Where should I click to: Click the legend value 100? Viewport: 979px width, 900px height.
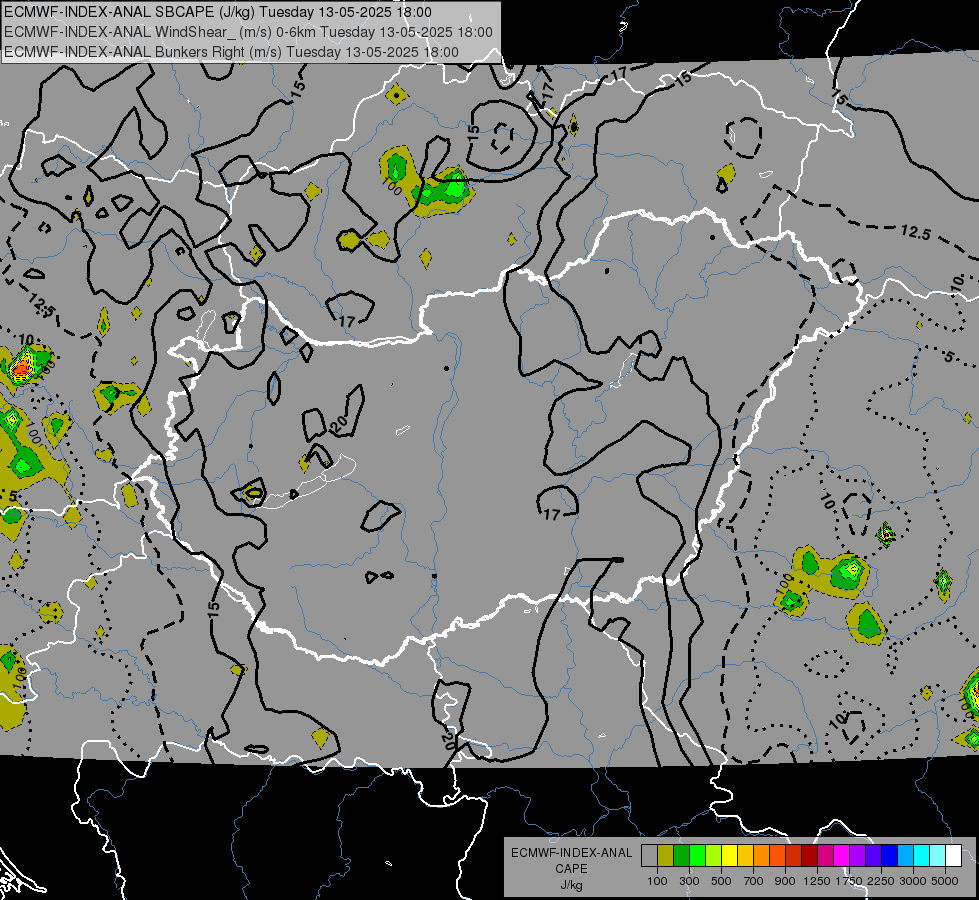point(657,881)
